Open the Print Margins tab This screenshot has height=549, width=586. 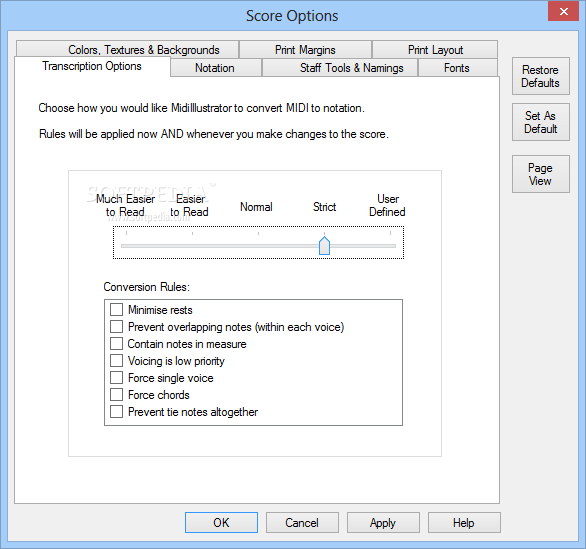(x=305, y=50)
